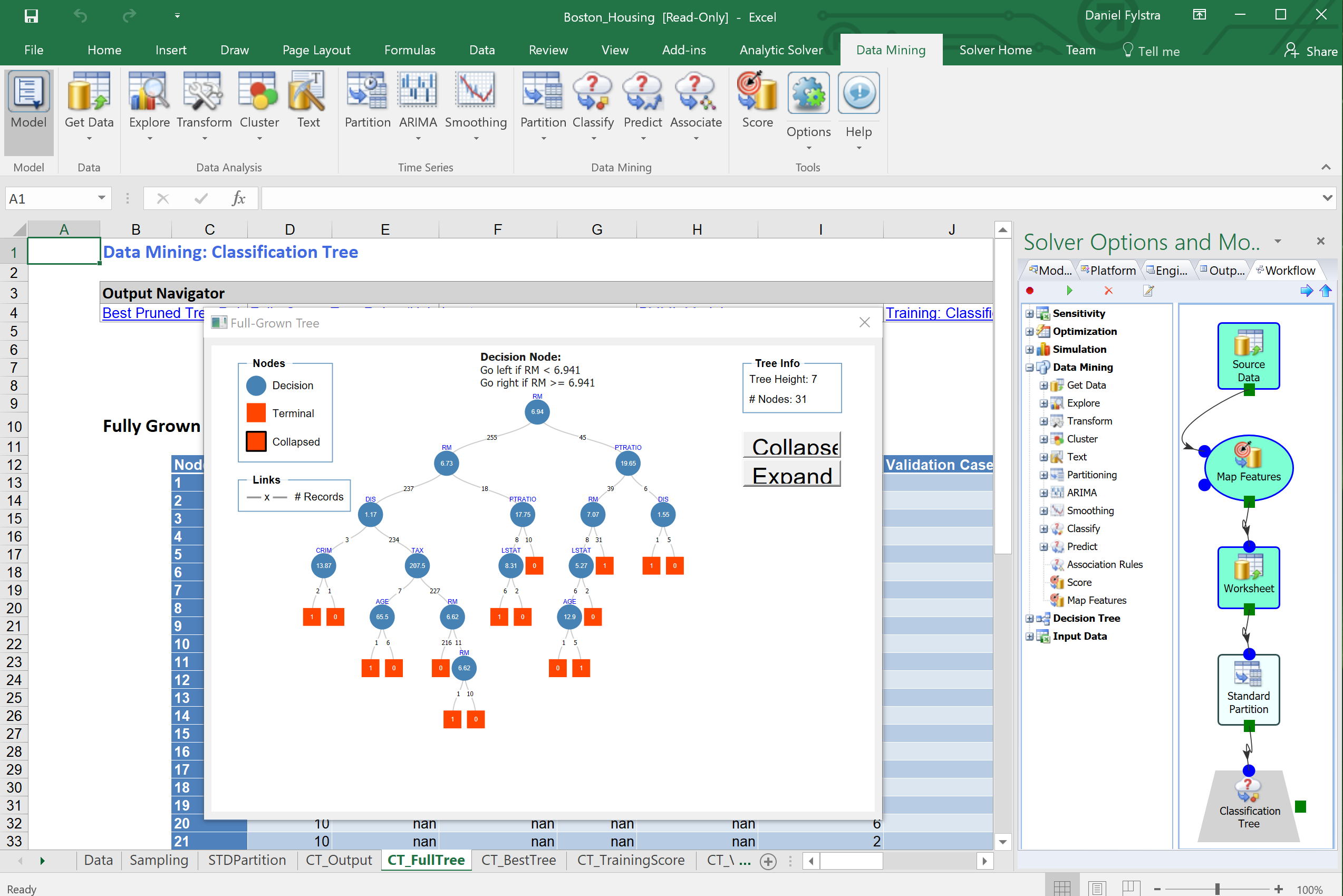Click the zoom slider handle
Image resolution: width=1343 pixels, height=896 pixels.
pyautogui.click(x=1218, y=889)
